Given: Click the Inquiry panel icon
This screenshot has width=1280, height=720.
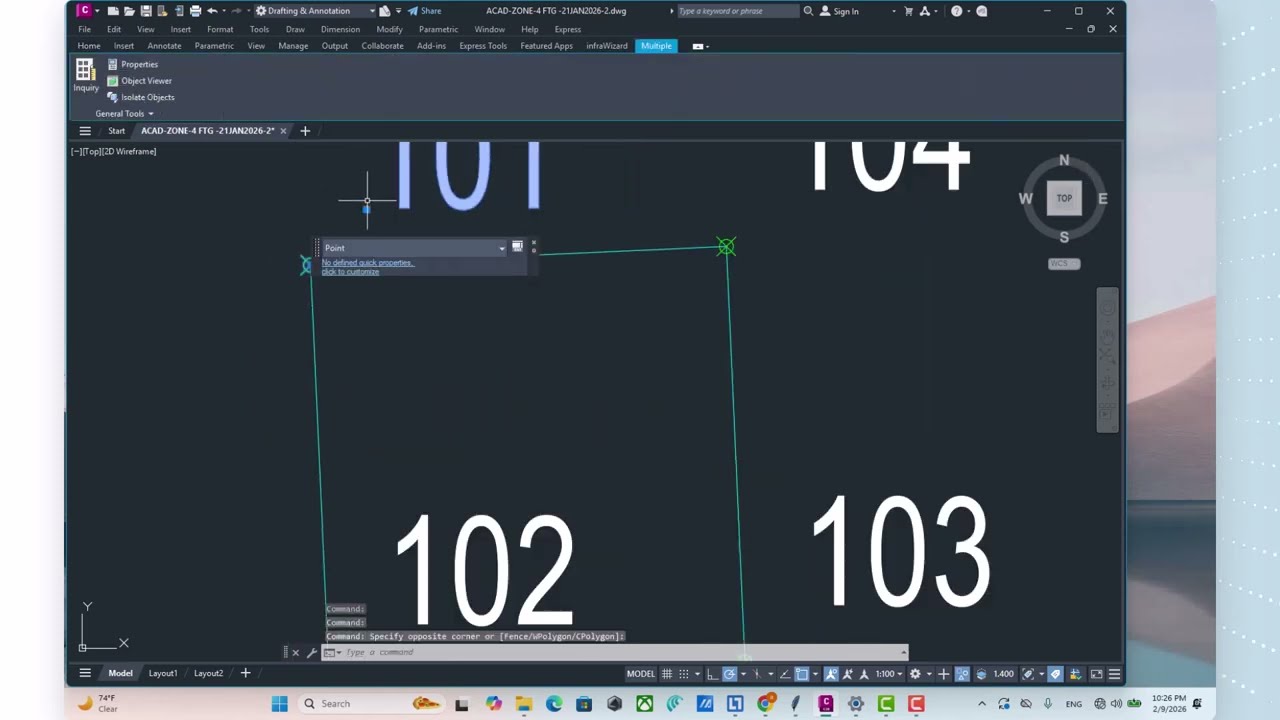Looking at the screenshot, I should [x=85, y=75].
